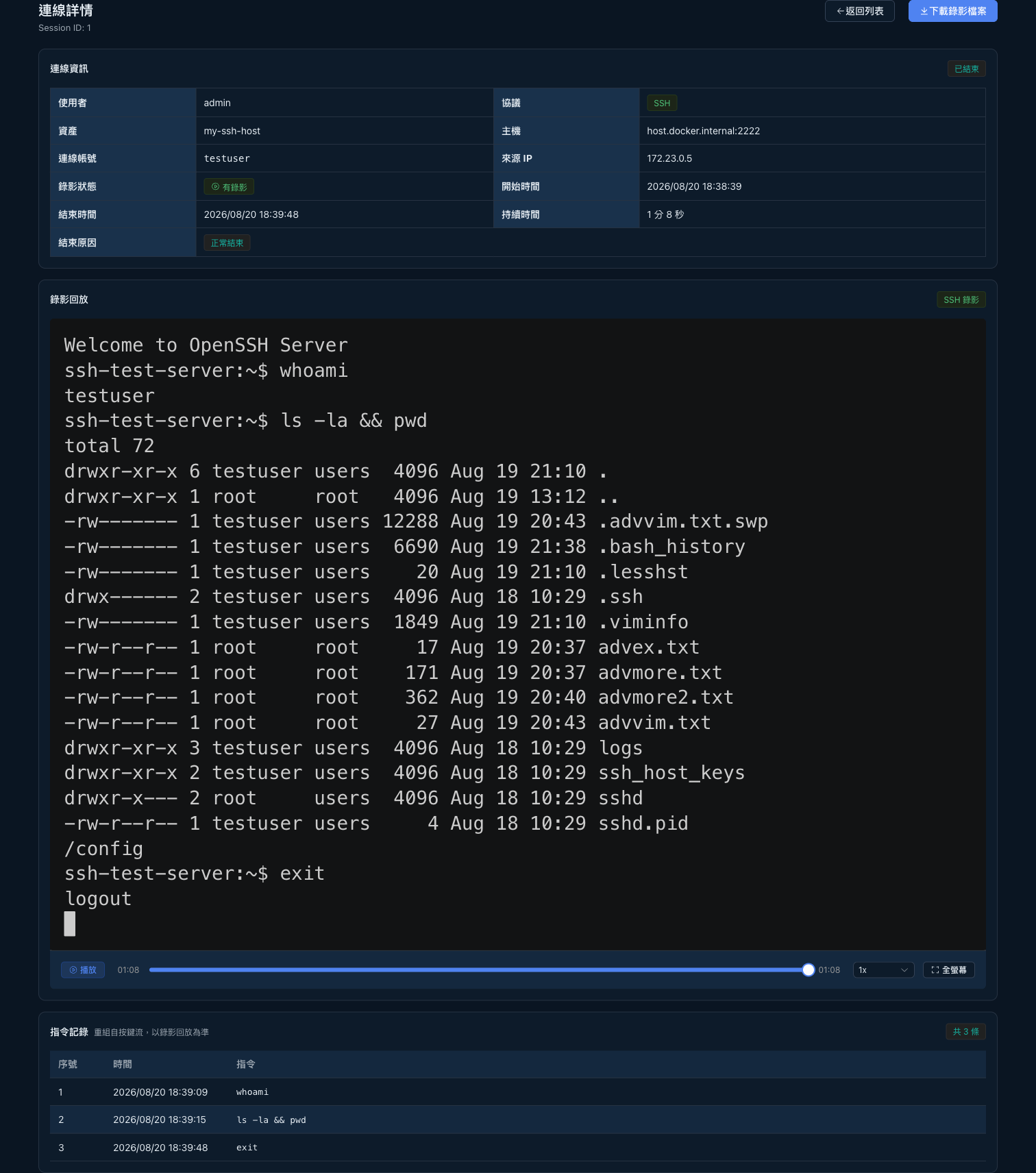1036x1173 pixels.
Task: Click the .viminfo line in terminal
Action: (376, 622)
